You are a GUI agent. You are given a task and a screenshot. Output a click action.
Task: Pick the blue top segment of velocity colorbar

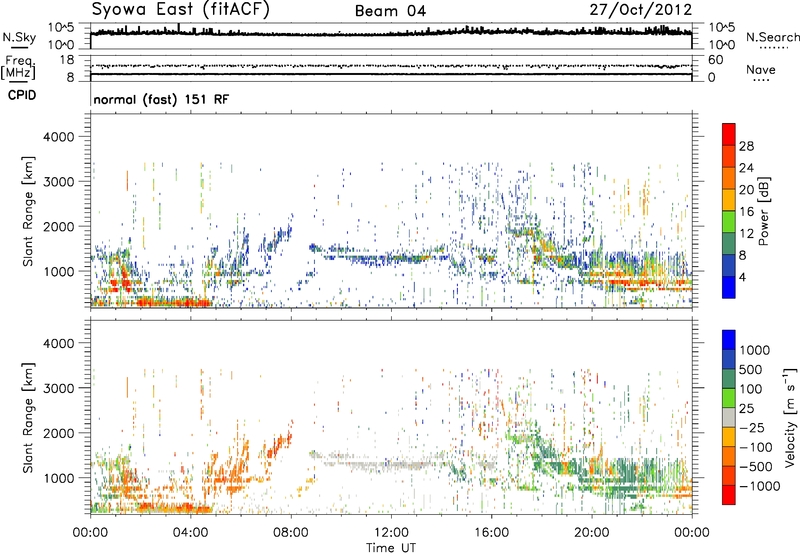pos(729,339)
